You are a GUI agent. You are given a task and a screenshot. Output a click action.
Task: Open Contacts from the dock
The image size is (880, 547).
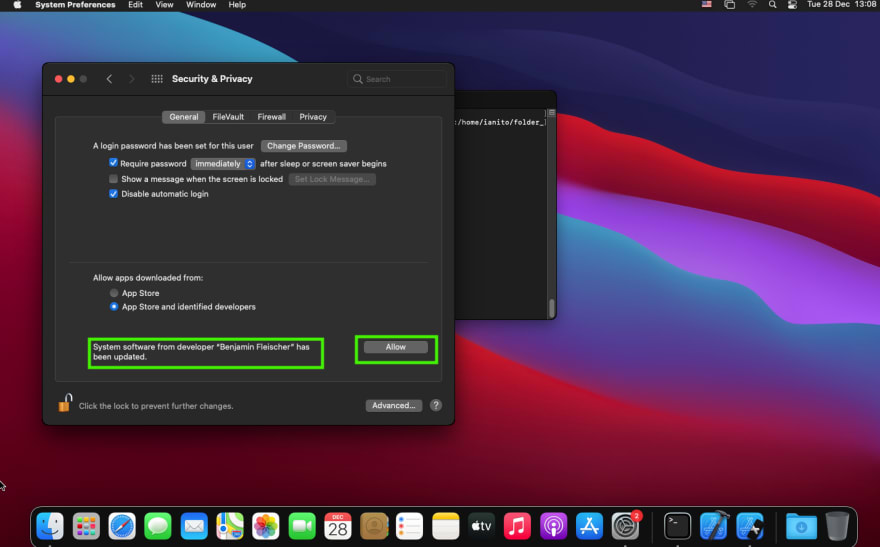click(374, 526)
